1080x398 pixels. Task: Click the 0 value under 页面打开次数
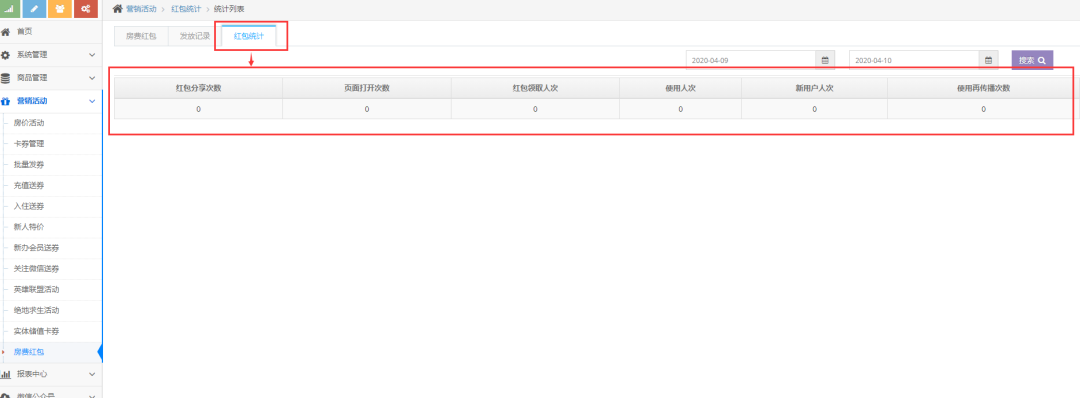click(x=366, y=109)
